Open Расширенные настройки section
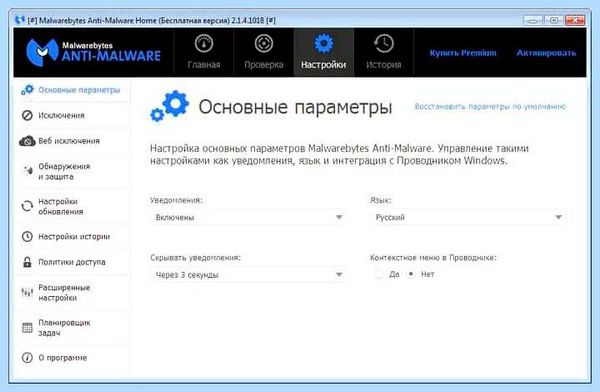The image size is (600, 392). tap(72, 292)
